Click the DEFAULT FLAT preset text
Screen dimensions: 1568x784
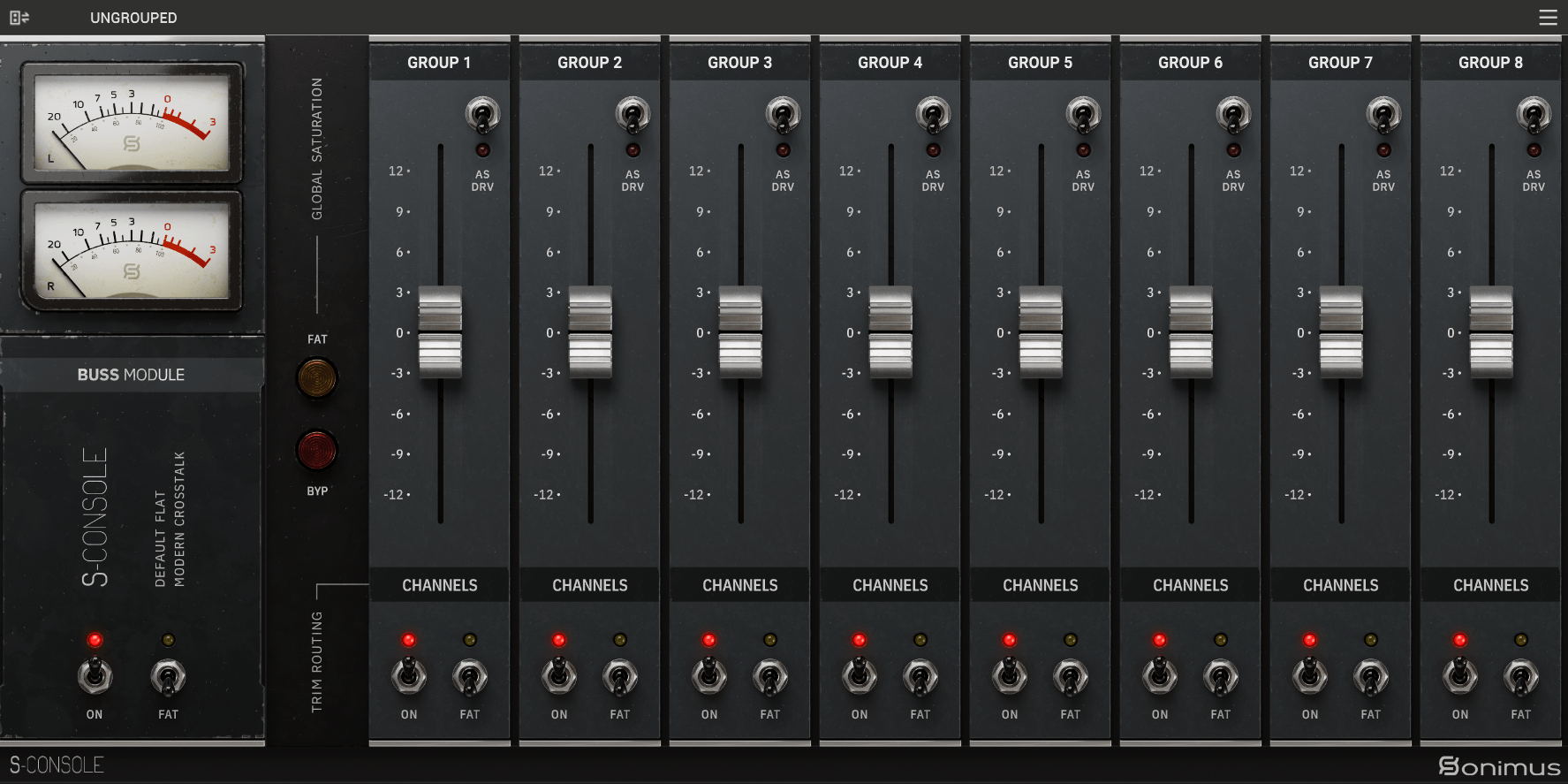point(160,538)
